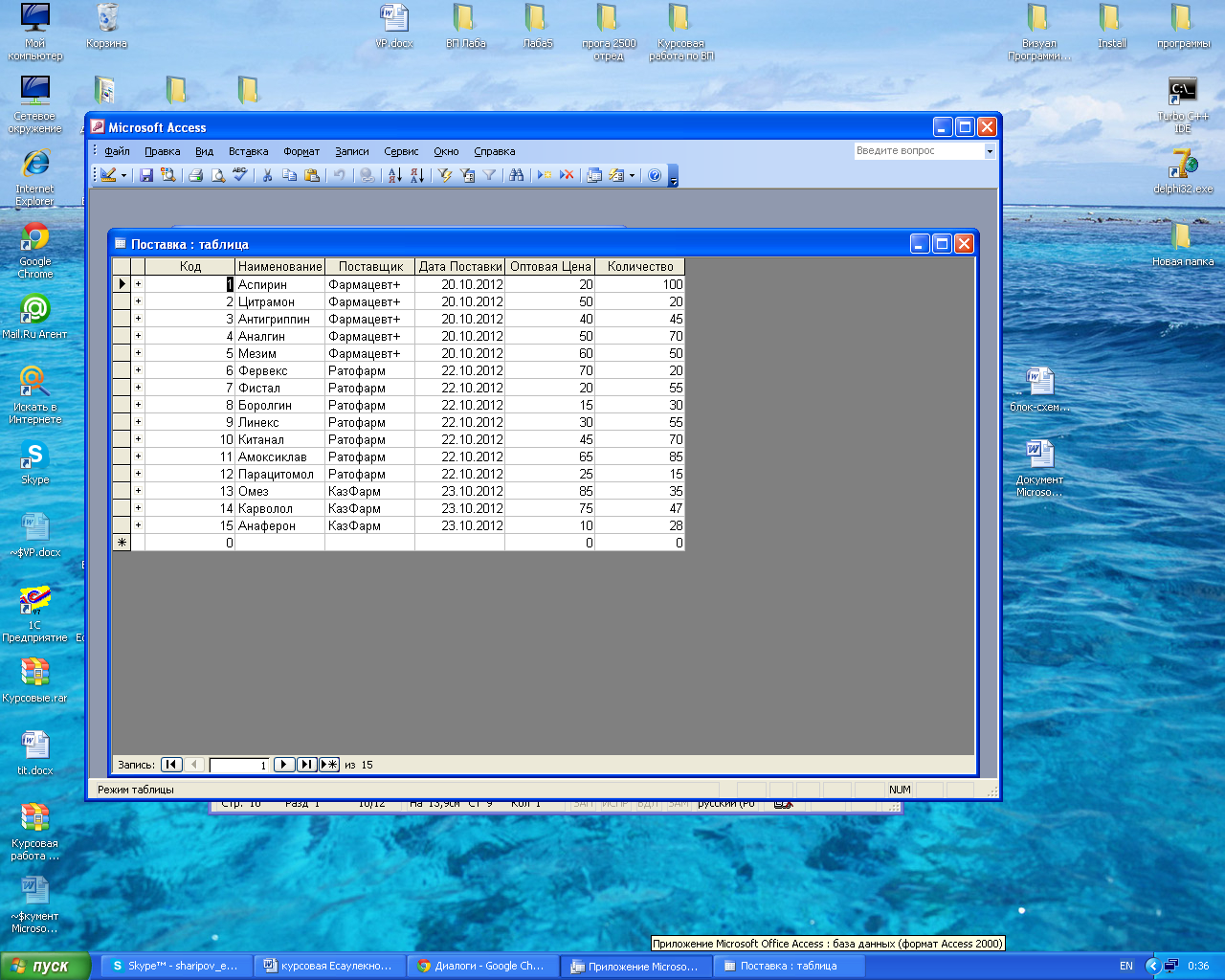The width and height of the screenshot is (1225, 980).
Task: Go to the first record navigation button
Action: tap(171, 765)
